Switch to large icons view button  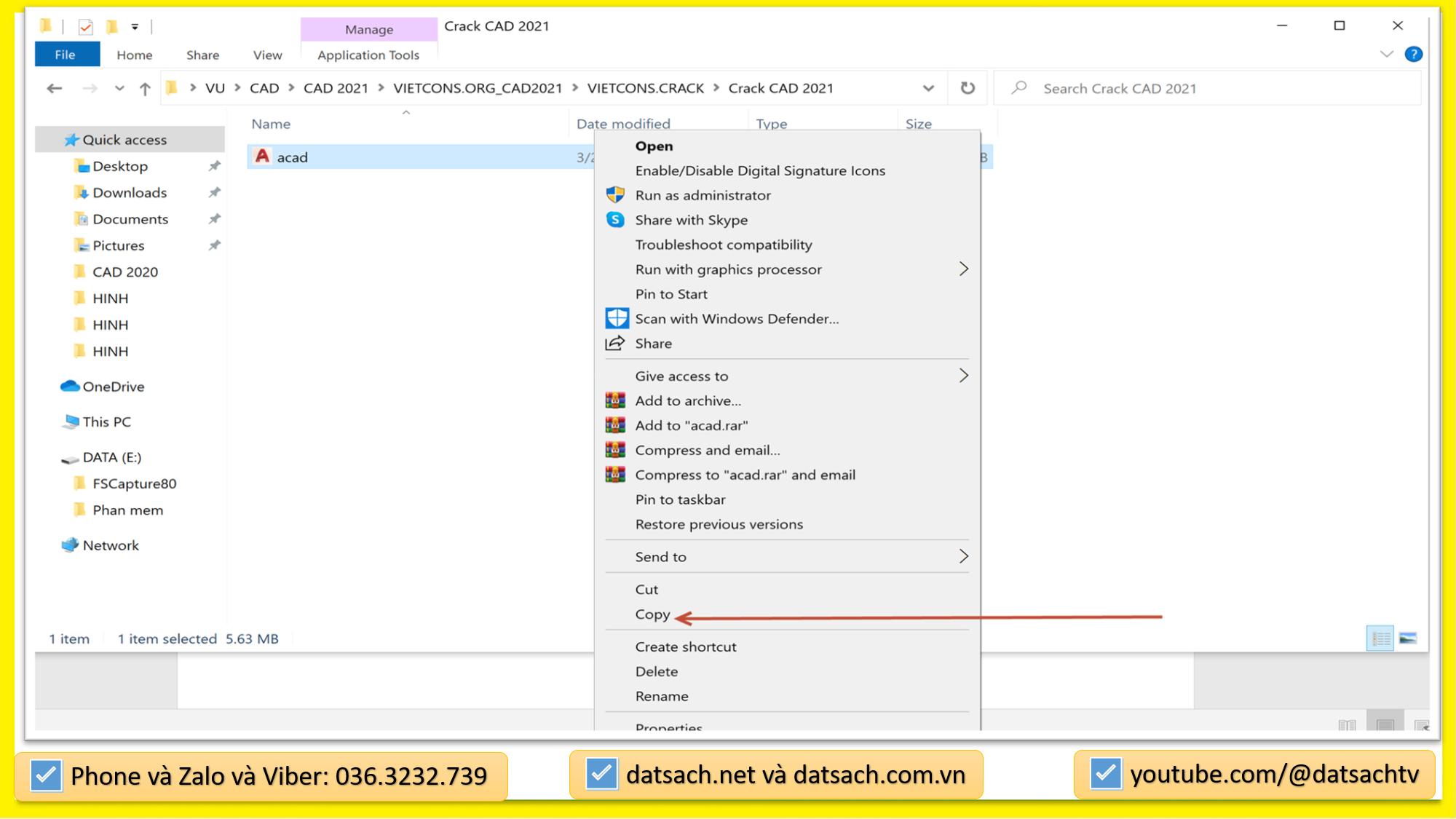click(x=1408, y=638)
